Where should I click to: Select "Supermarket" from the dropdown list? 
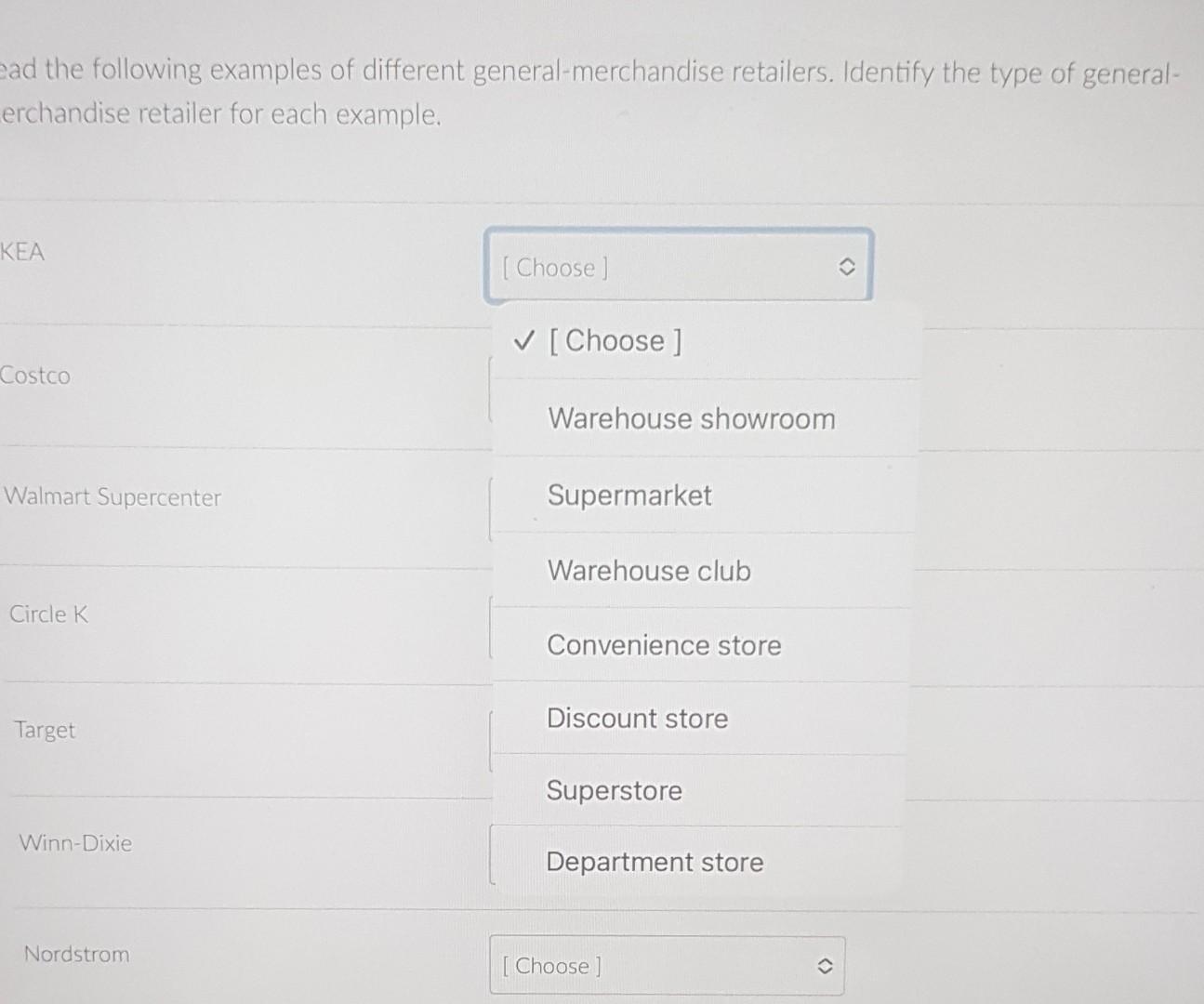click(x=628, y=495)
